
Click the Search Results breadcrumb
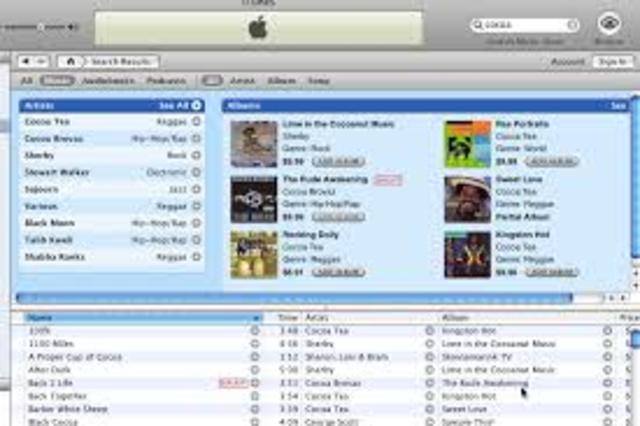click(121, 62)
